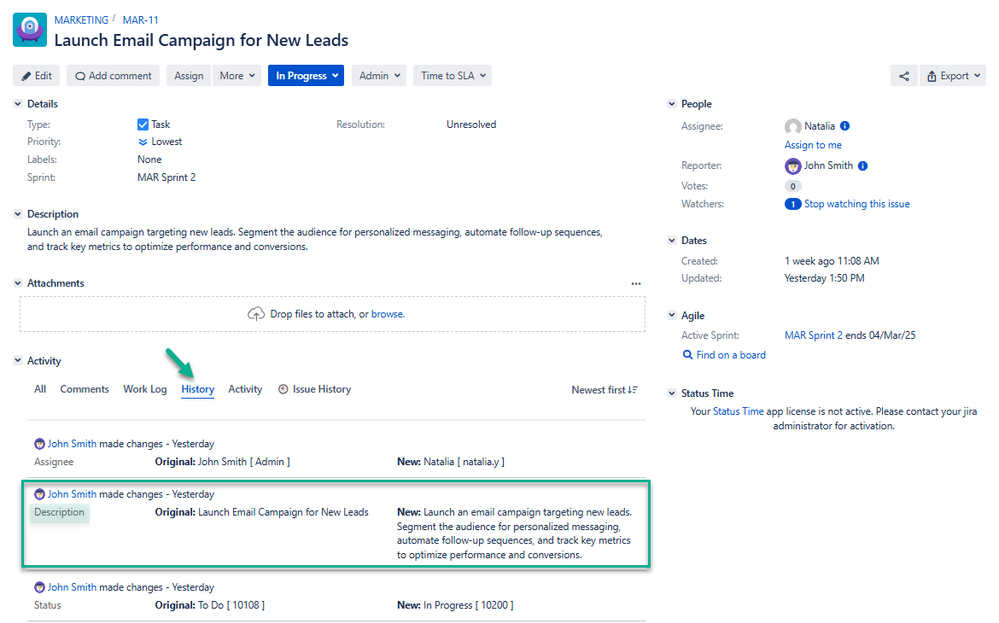Click the Updated value Yesterday 1:50 PM
This screenshot has height=623, width=999.
(x=824, y=278)
